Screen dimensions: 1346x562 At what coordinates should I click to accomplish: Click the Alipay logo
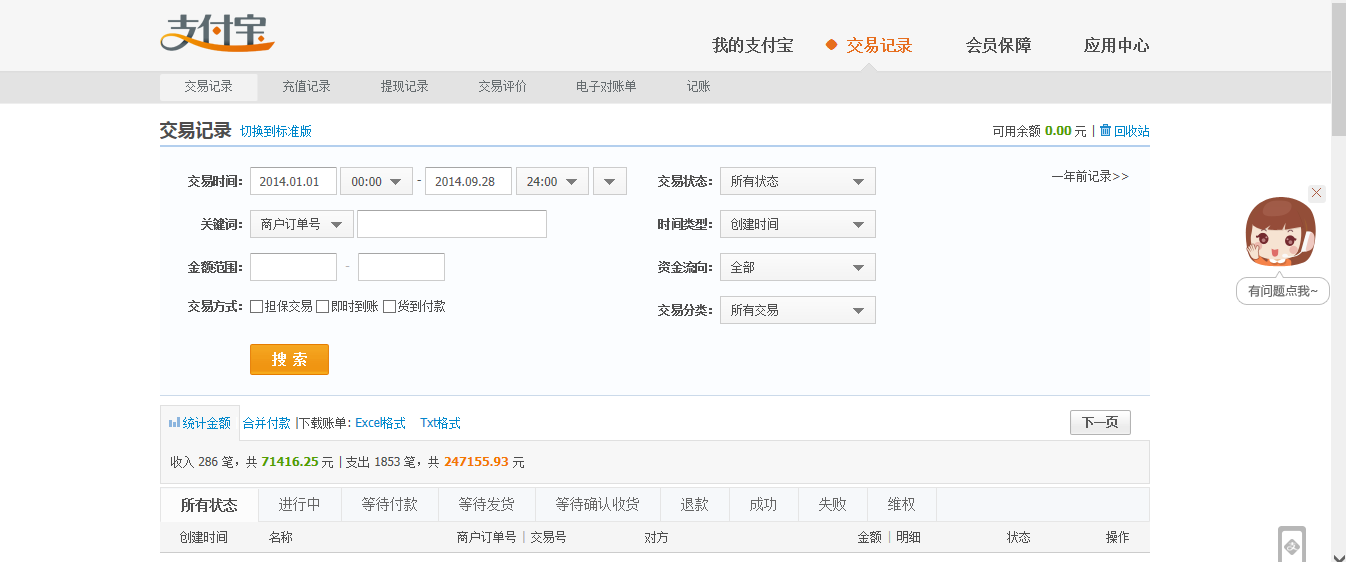pyautogui.click(x=216, y=32)
